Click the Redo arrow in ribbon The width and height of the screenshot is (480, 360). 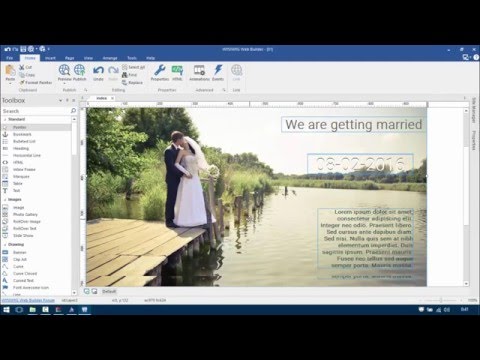(113, 70)
